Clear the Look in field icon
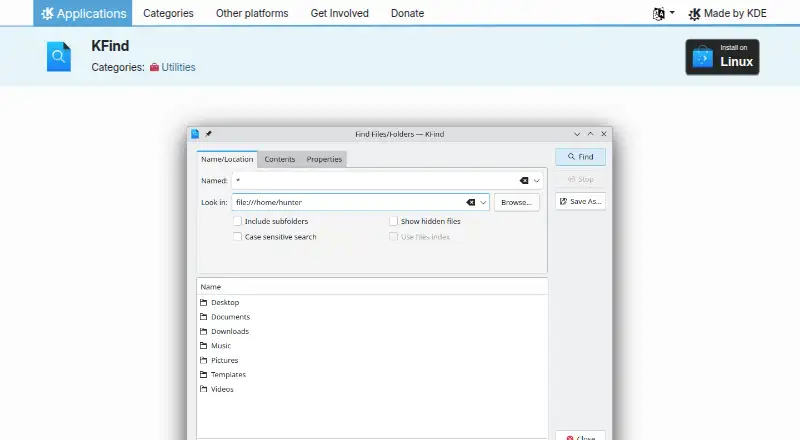Viewport: 800px width, 440px height. (x=470, y=202)
